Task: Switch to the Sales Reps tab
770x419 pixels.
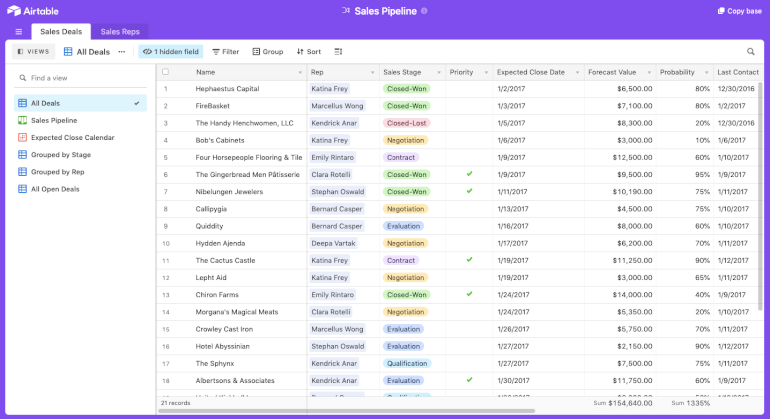Action: coord(120,31)
